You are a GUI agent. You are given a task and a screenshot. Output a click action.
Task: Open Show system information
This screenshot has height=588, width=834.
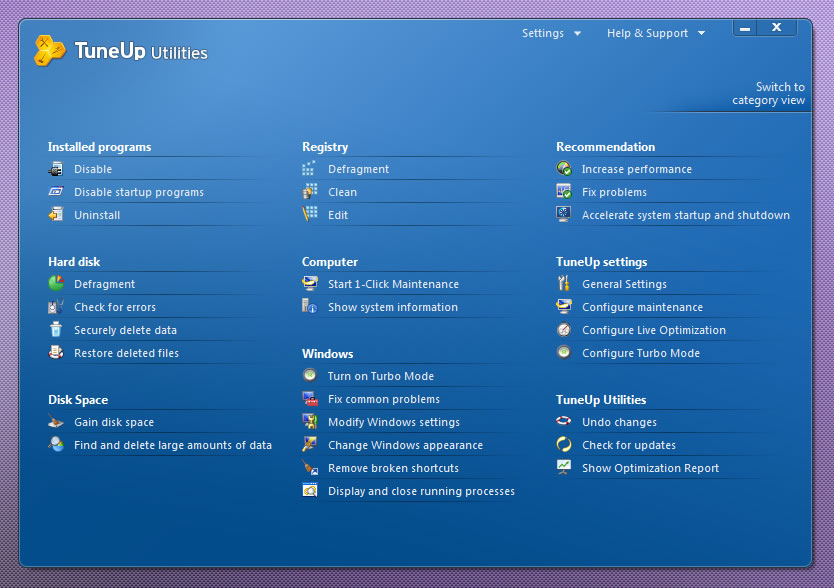[392, 307]
